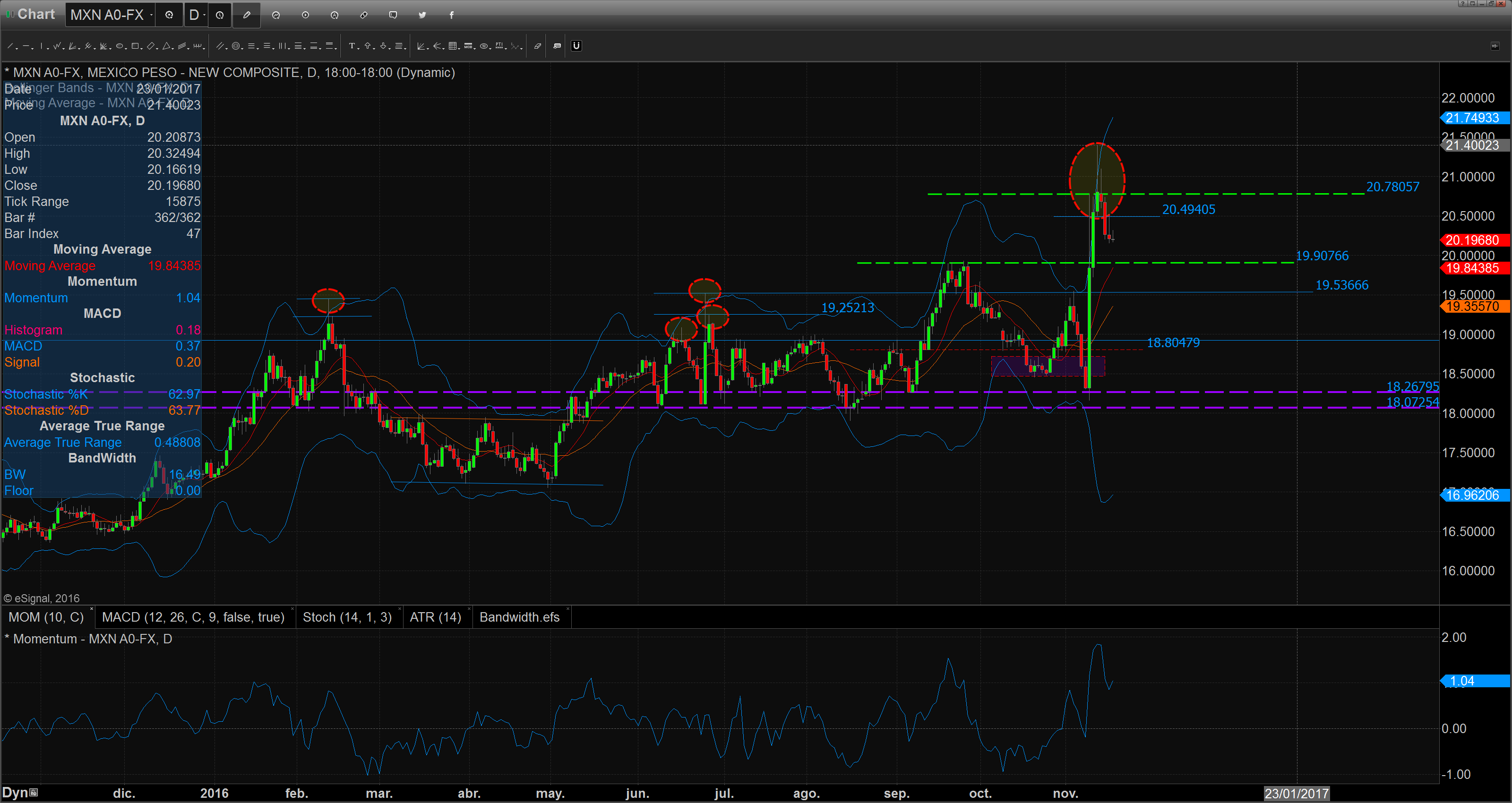The width and height of the screenshot is (1512, 803).
Task: Click the 18.80479 support level label
Action: pyautogui.click(x=1173, y=342)
